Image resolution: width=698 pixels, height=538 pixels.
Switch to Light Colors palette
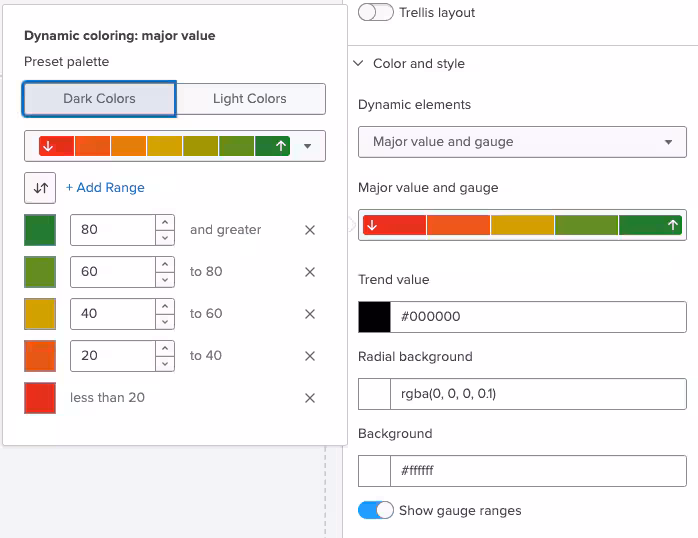250,99
